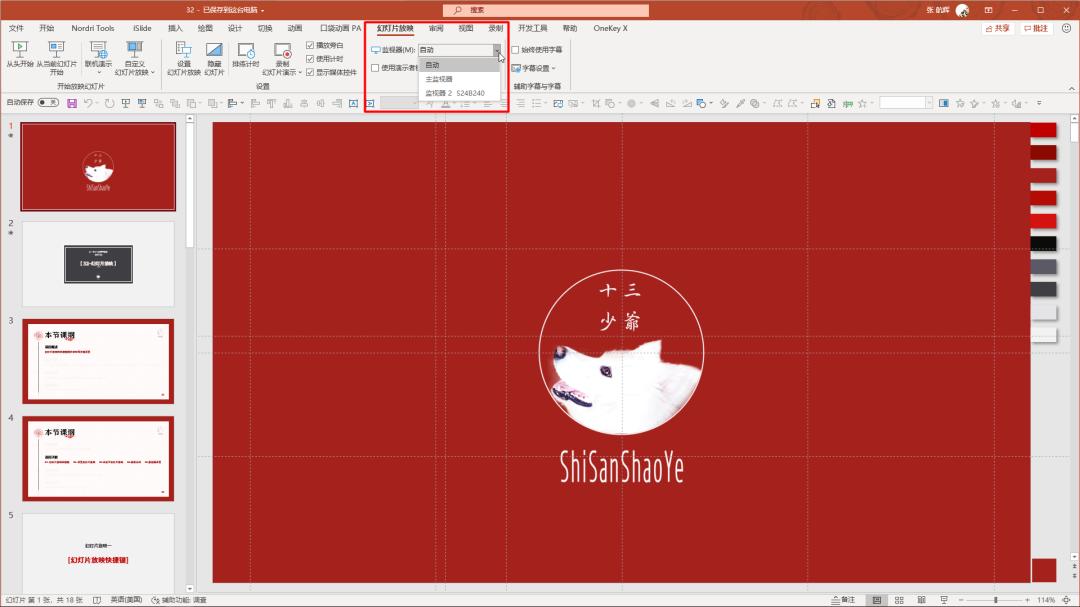Open the 插入 ribbon tab
This screenshot has height=607, width=1080.
point(175,28)
